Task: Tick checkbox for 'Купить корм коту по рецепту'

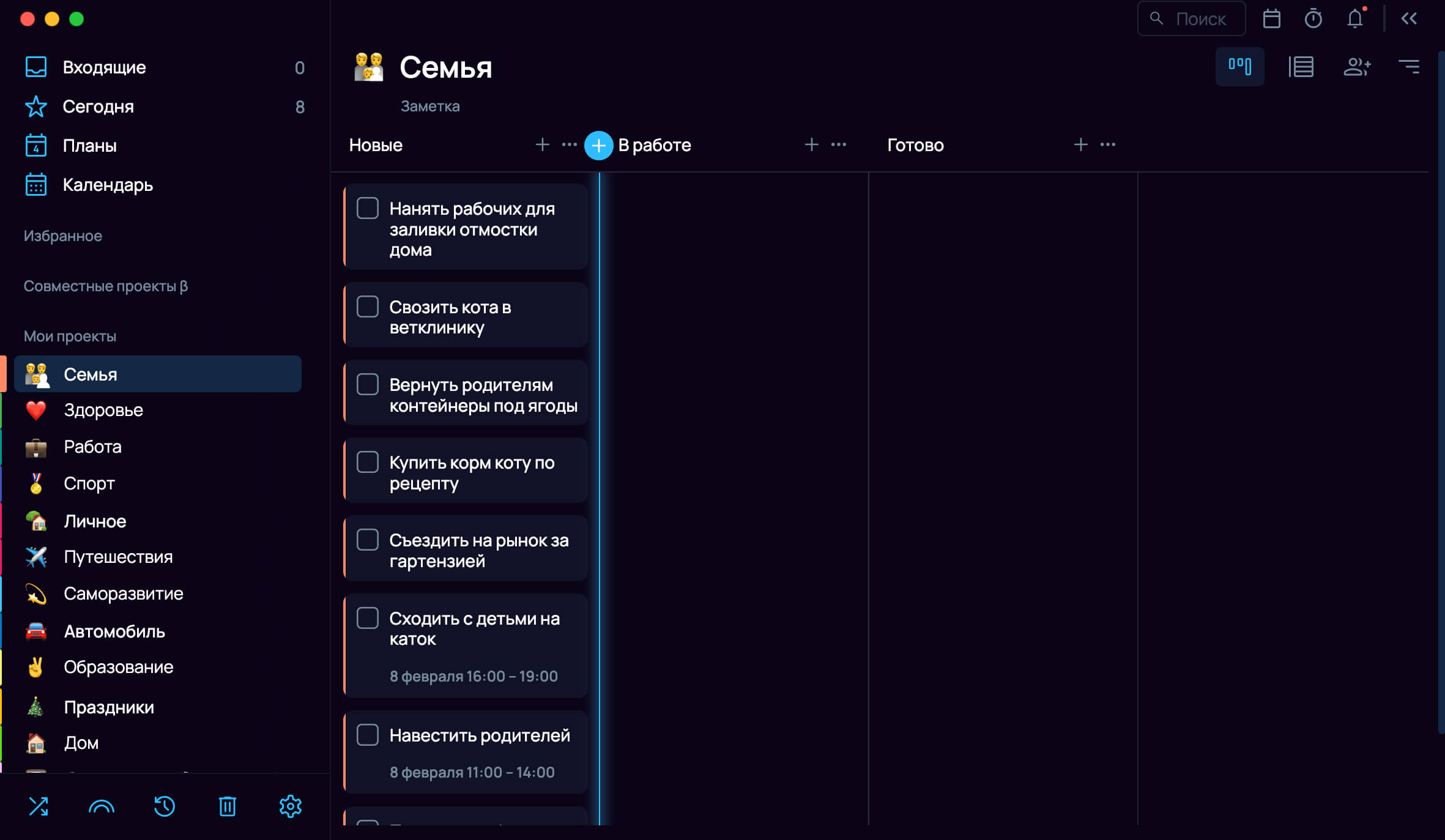Action: click(x=368, y=462)
